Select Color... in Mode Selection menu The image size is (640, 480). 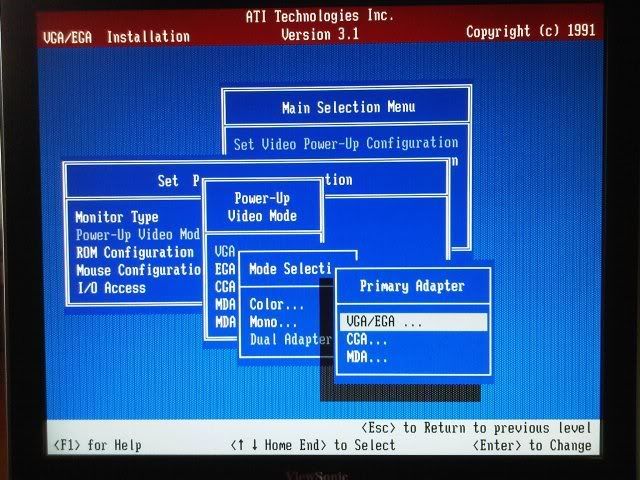click(x=276, y=304)
